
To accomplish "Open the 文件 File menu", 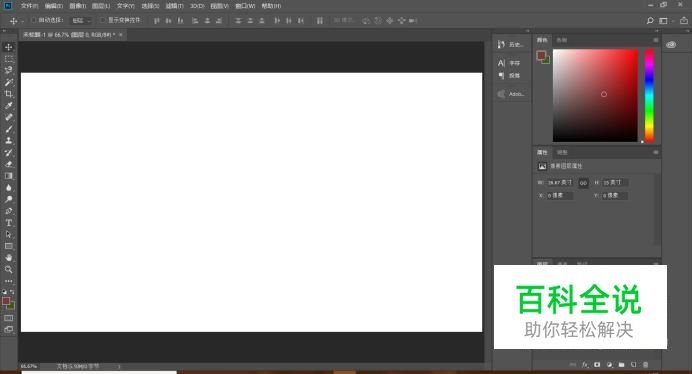I will 29,6.
